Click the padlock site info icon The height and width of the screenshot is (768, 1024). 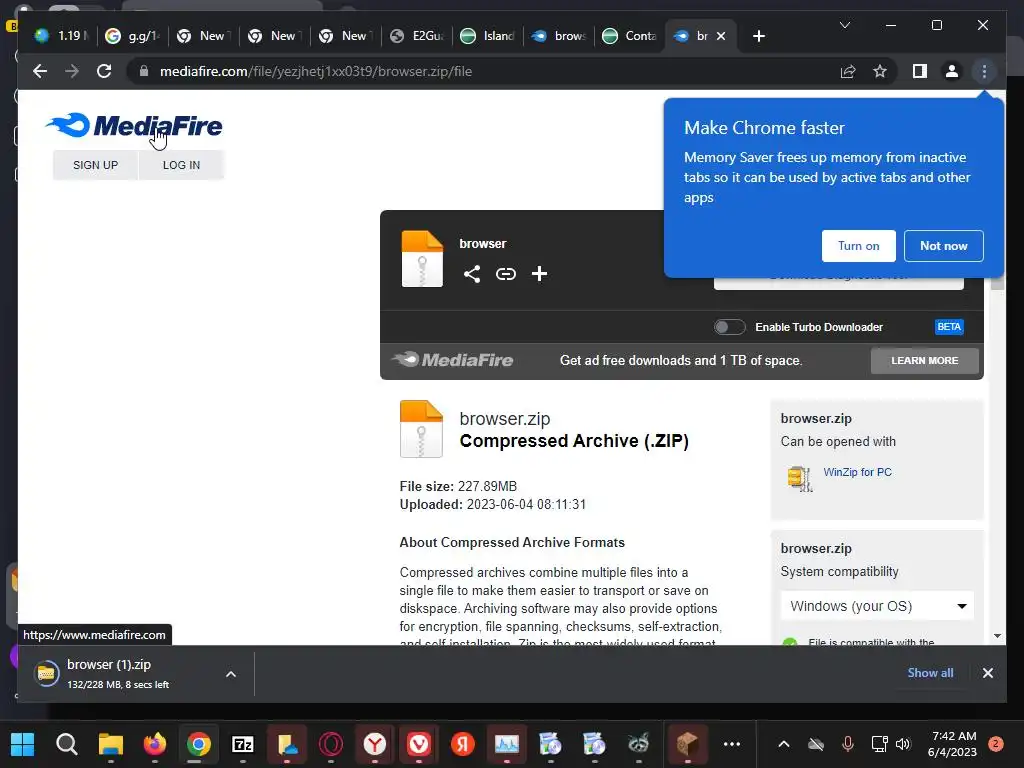pyautogui.click(x=144, y=71)
